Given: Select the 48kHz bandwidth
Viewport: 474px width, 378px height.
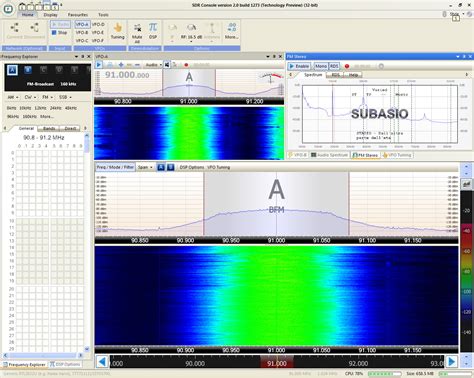Looking at the screenshot, I should pyautogui.click(x=71, y=108).
